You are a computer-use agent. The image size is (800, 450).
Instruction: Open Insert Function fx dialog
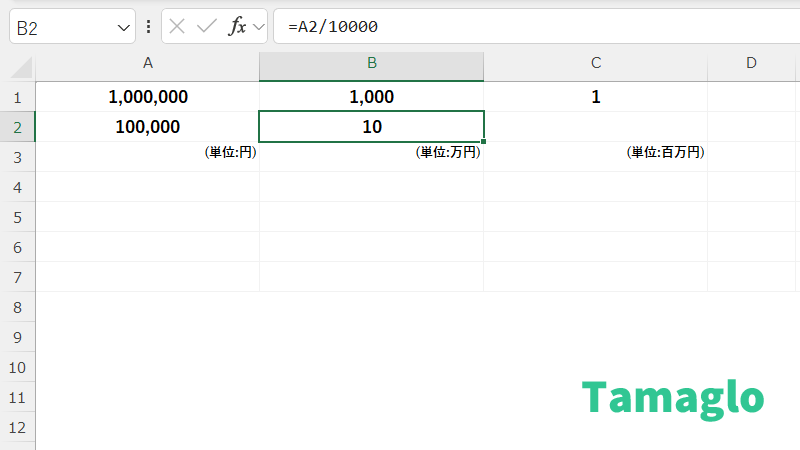point(237,27)
